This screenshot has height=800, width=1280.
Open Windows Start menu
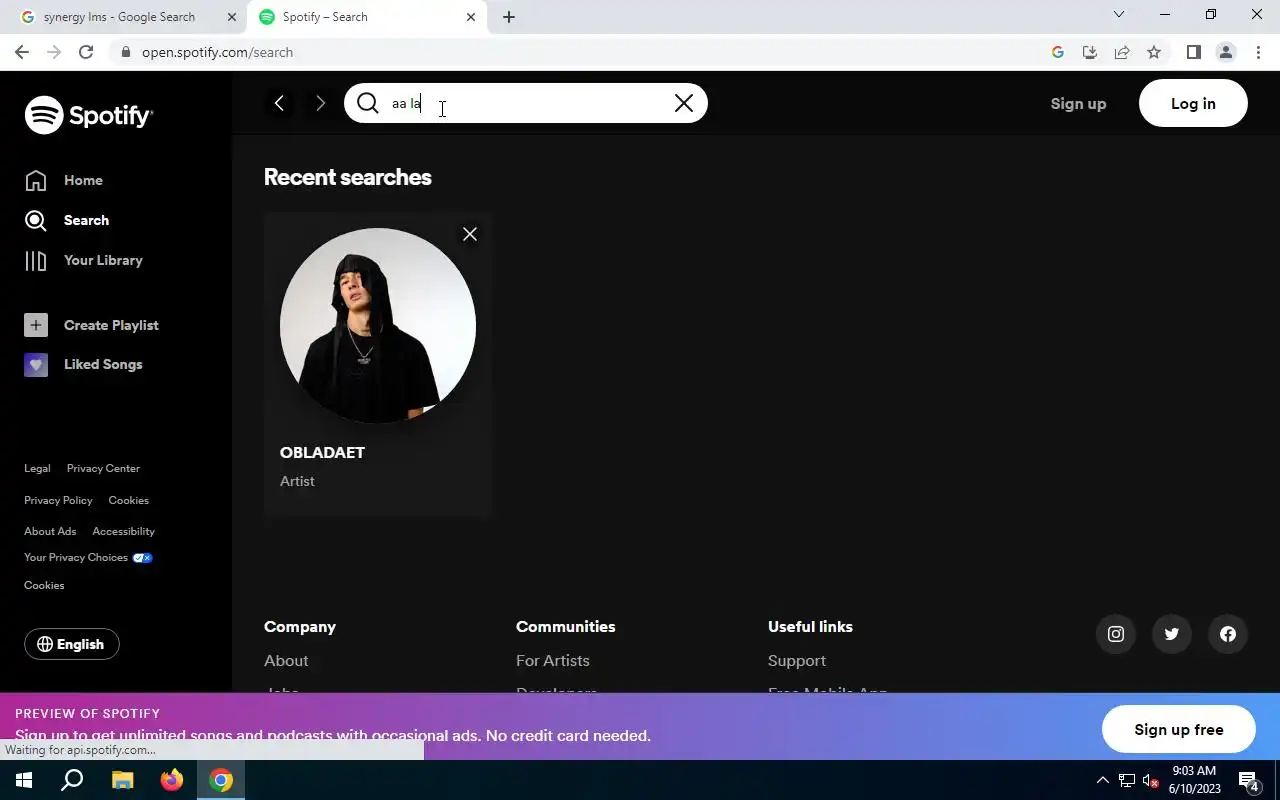[23, 780]
